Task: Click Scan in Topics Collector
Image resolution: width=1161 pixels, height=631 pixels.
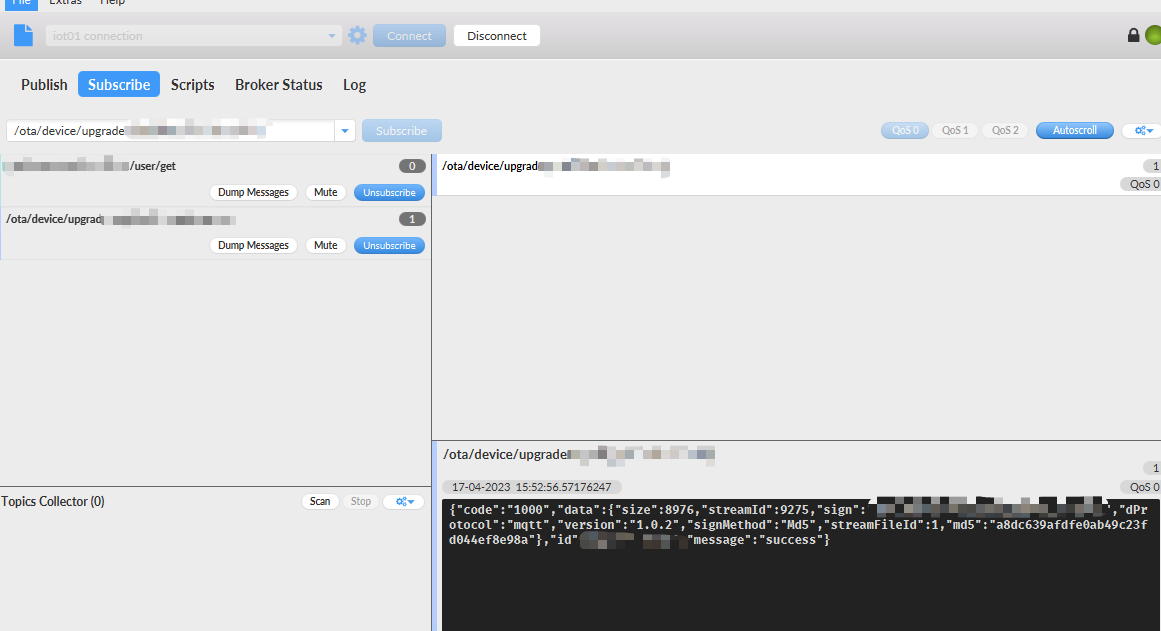Action: click(x=320, y=501)
